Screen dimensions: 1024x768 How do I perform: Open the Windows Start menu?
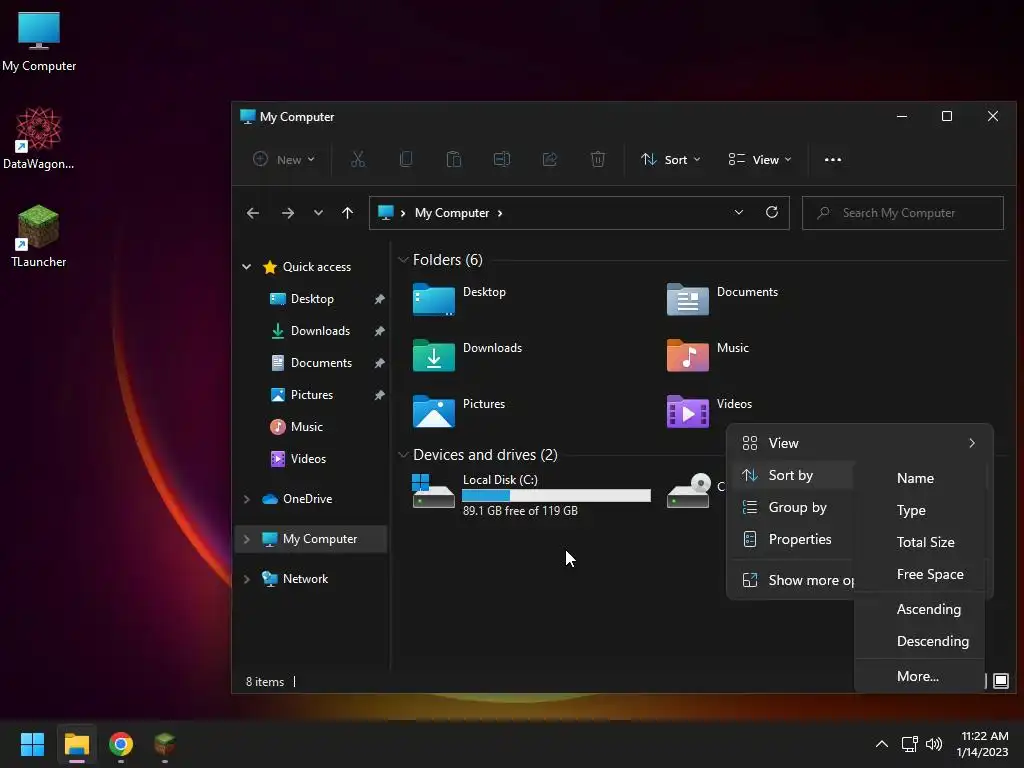pos(32,744)
